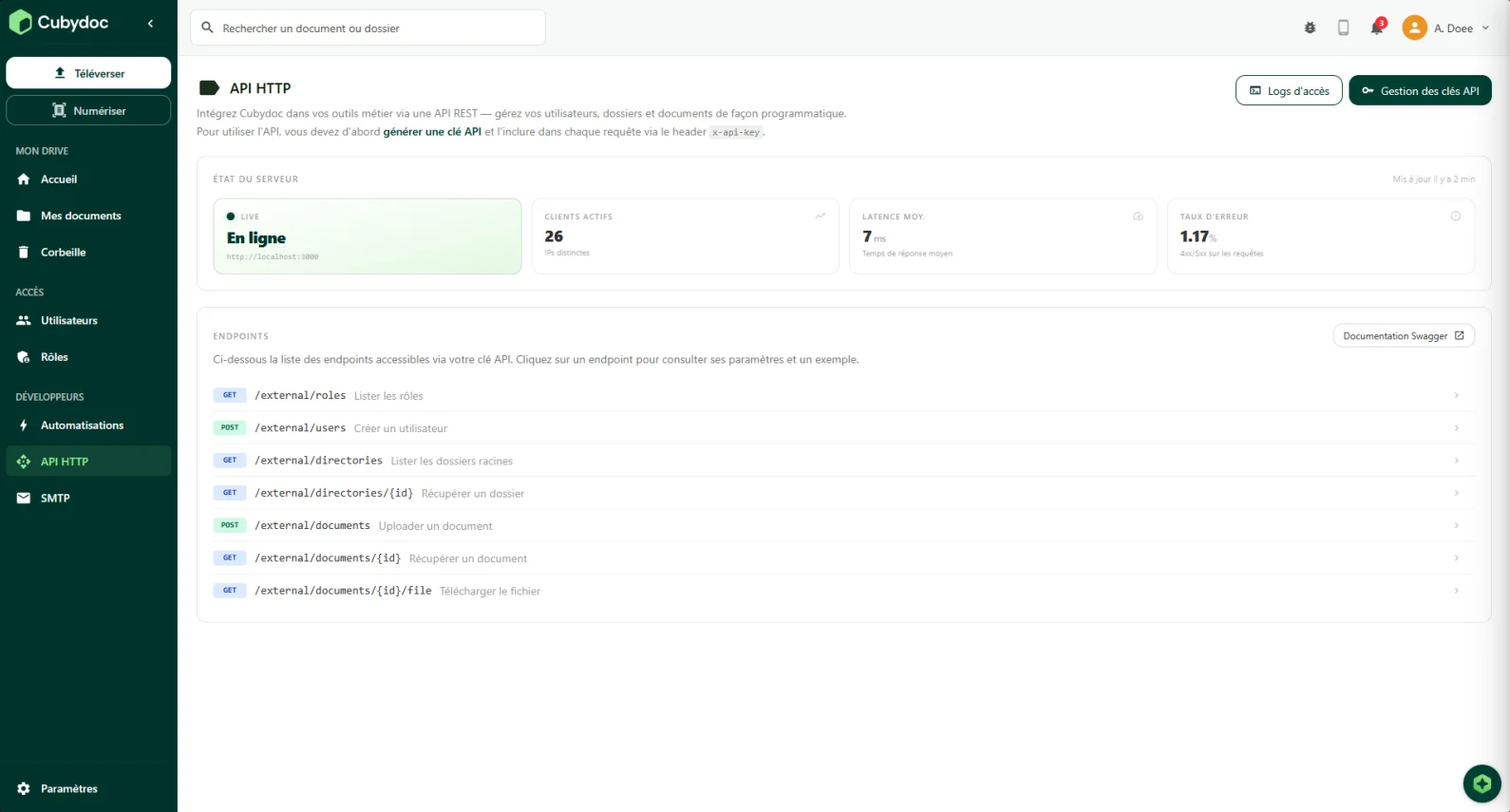Viewport: 1510px width, 812px height.
Task: Expand the Récupérer un document endpoint chevron
Action: (1456, 557)
